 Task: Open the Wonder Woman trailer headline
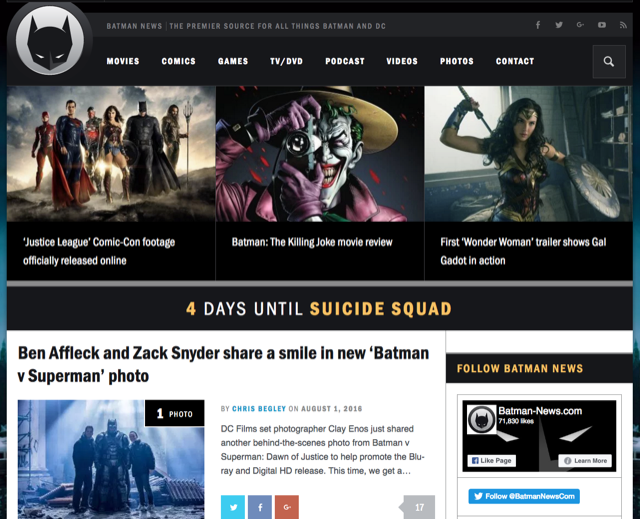click(x=523, y=251)
